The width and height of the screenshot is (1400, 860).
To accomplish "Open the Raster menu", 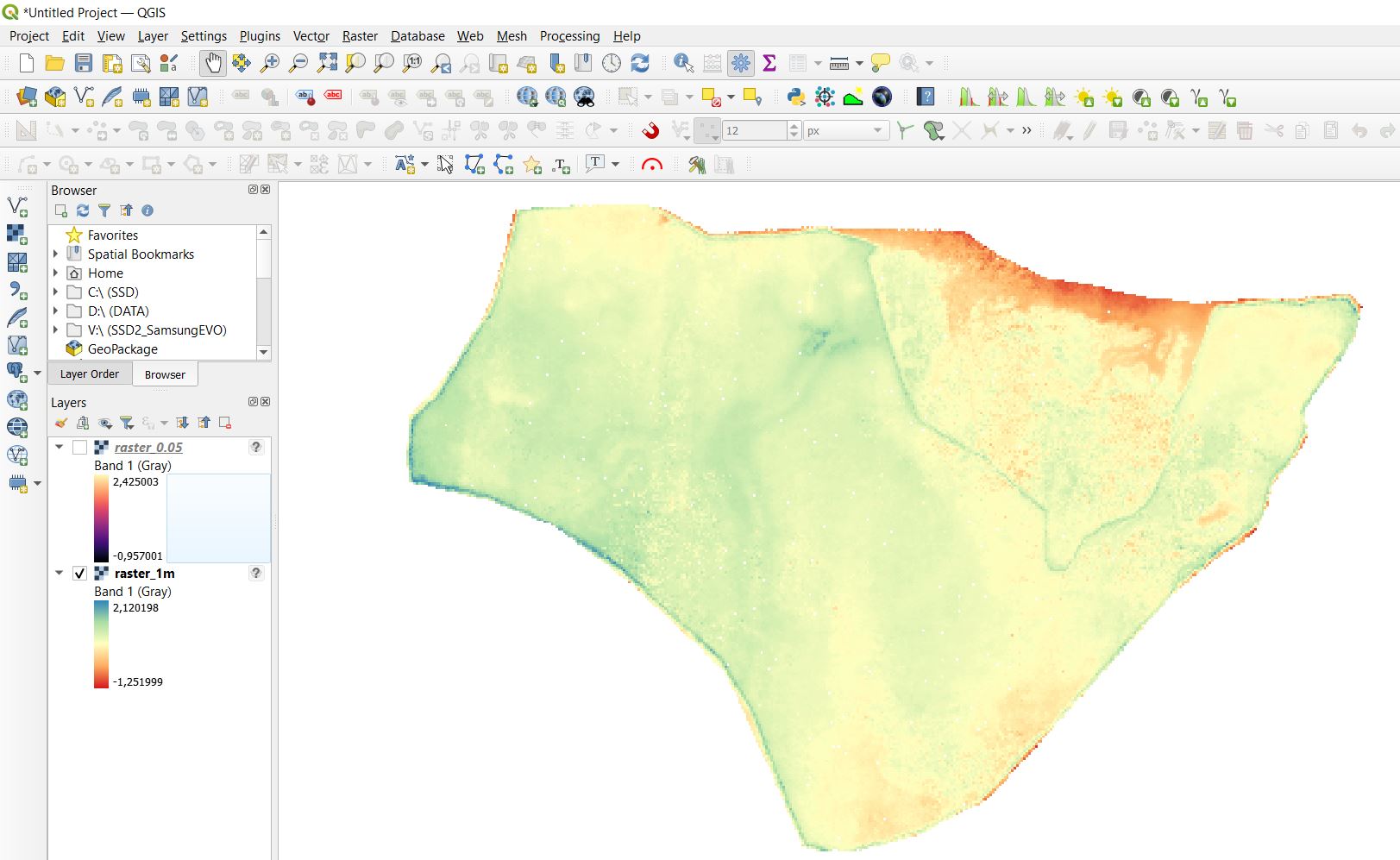I will [360, 36].
